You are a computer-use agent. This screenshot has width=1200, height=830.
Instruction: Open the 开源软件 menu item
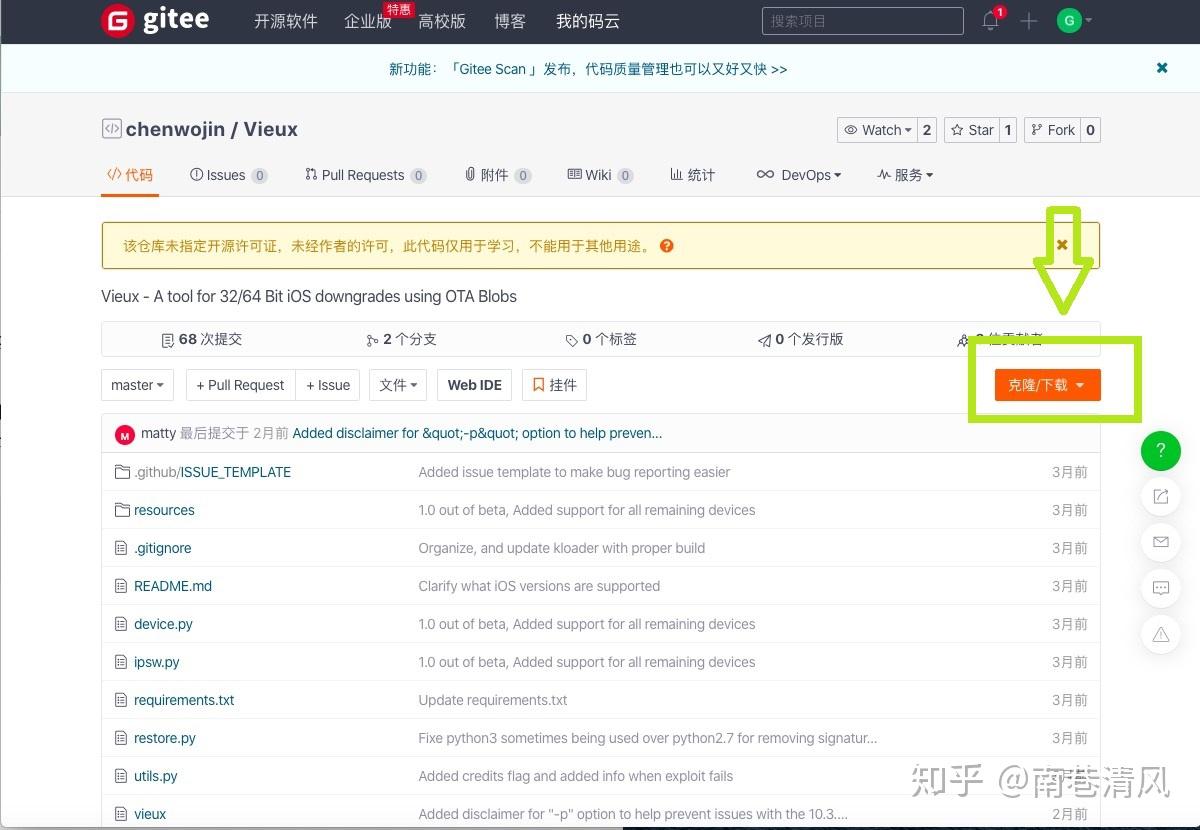point(285,21)
